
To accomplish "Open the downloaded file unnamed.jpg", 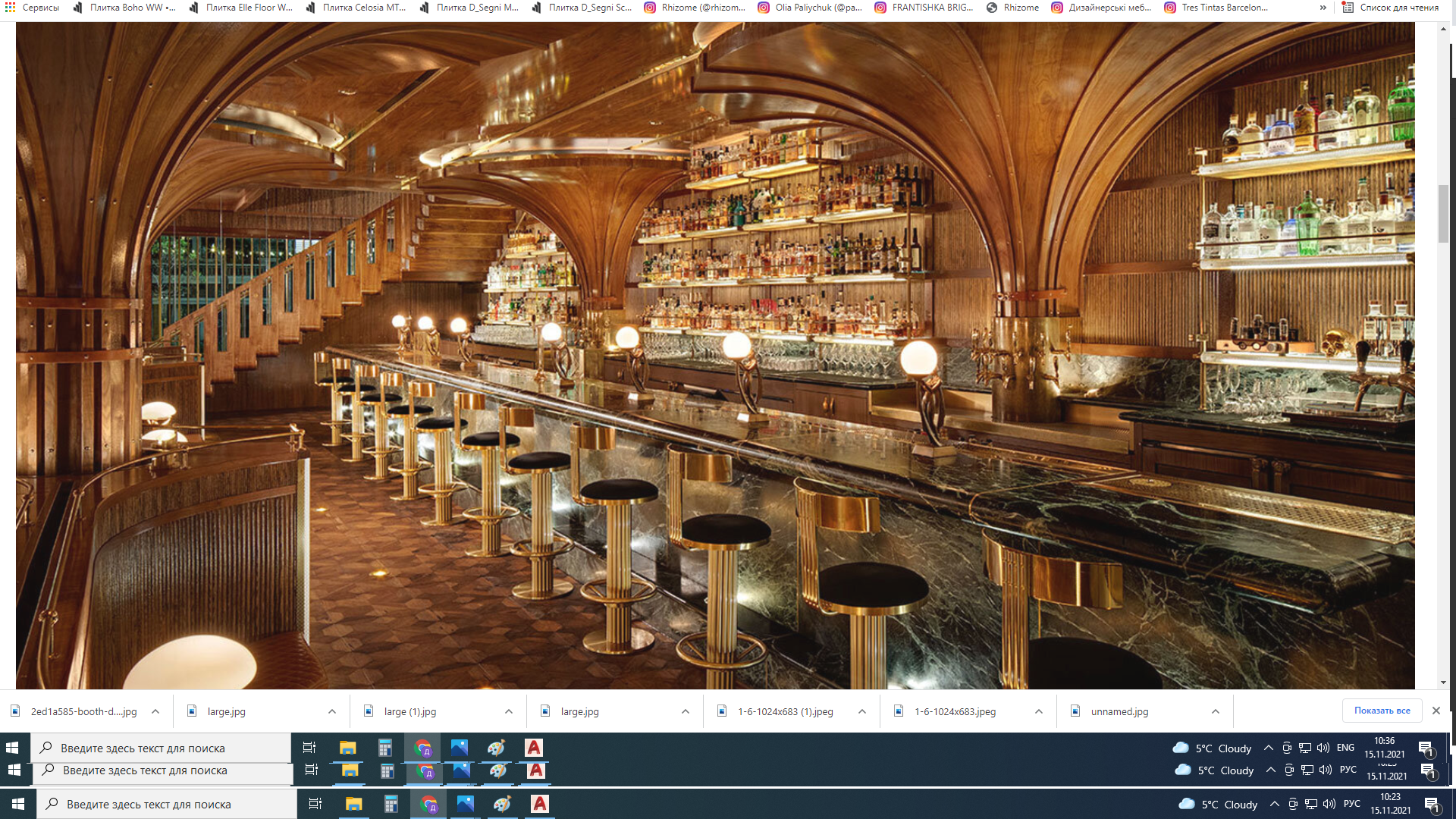I will click(1119, 711).
